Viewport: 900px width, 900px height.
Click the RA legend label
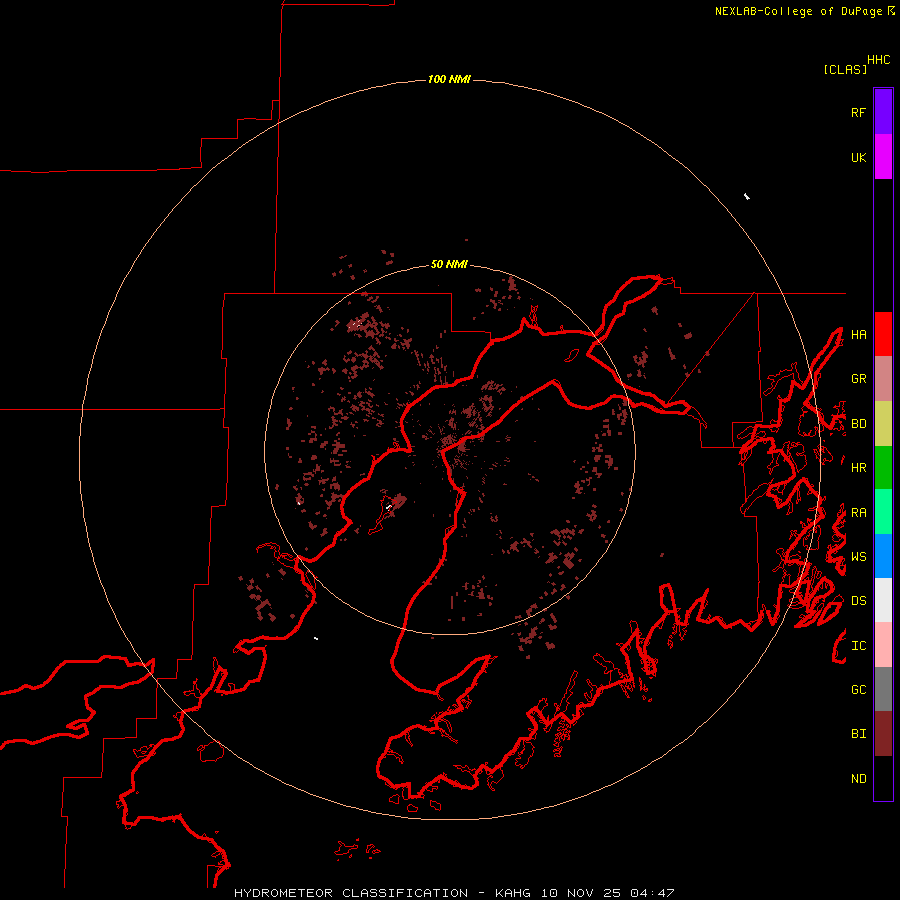858,513
